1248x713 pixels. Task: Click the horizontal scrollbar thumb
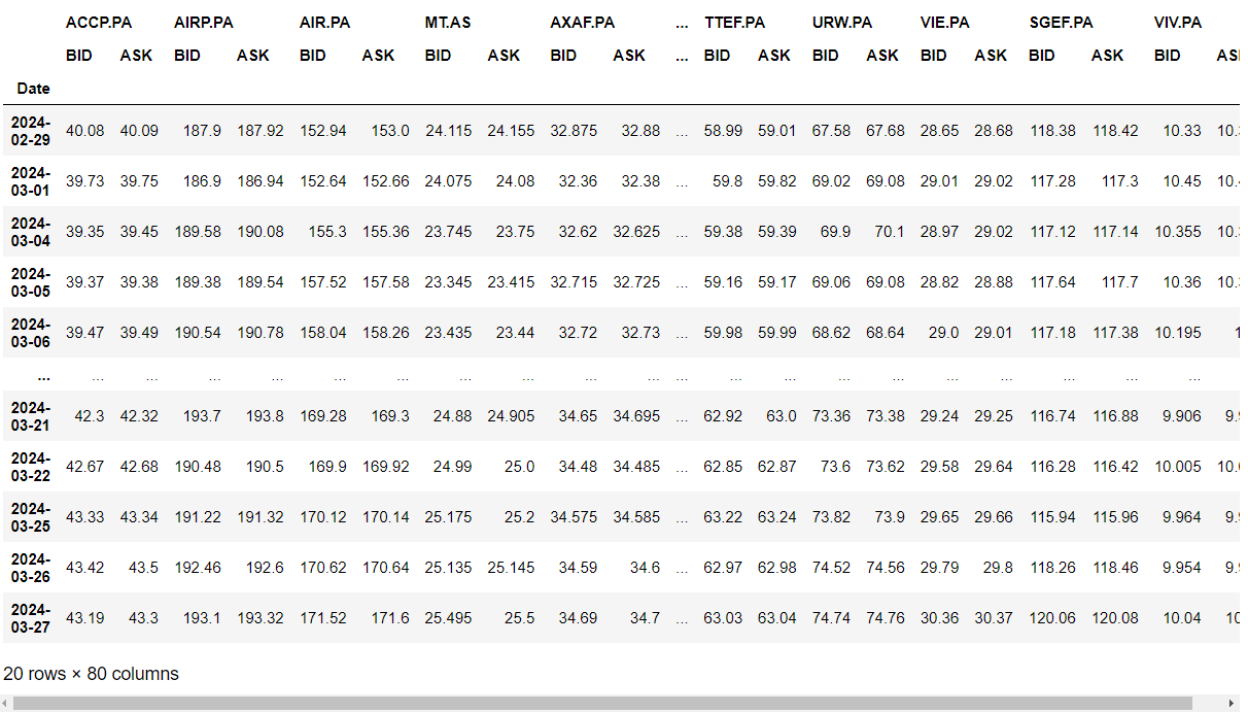pos(602,703)
